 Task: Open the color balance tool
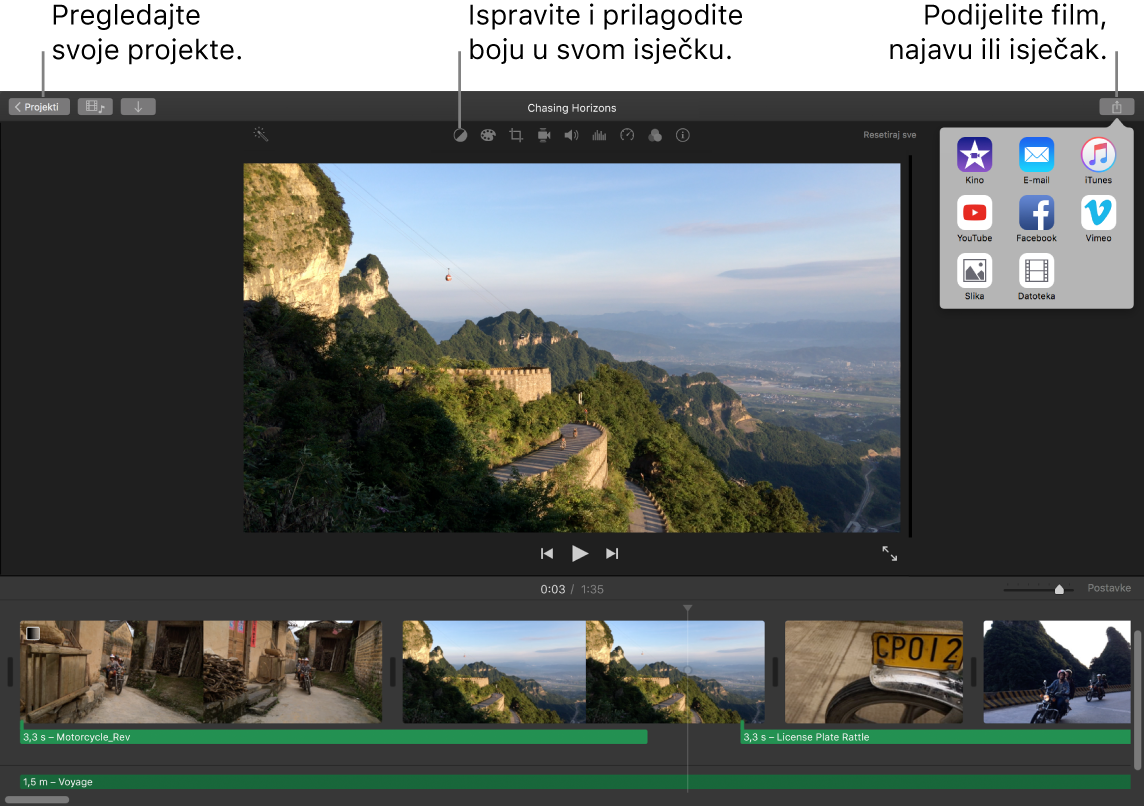[460, 134]
